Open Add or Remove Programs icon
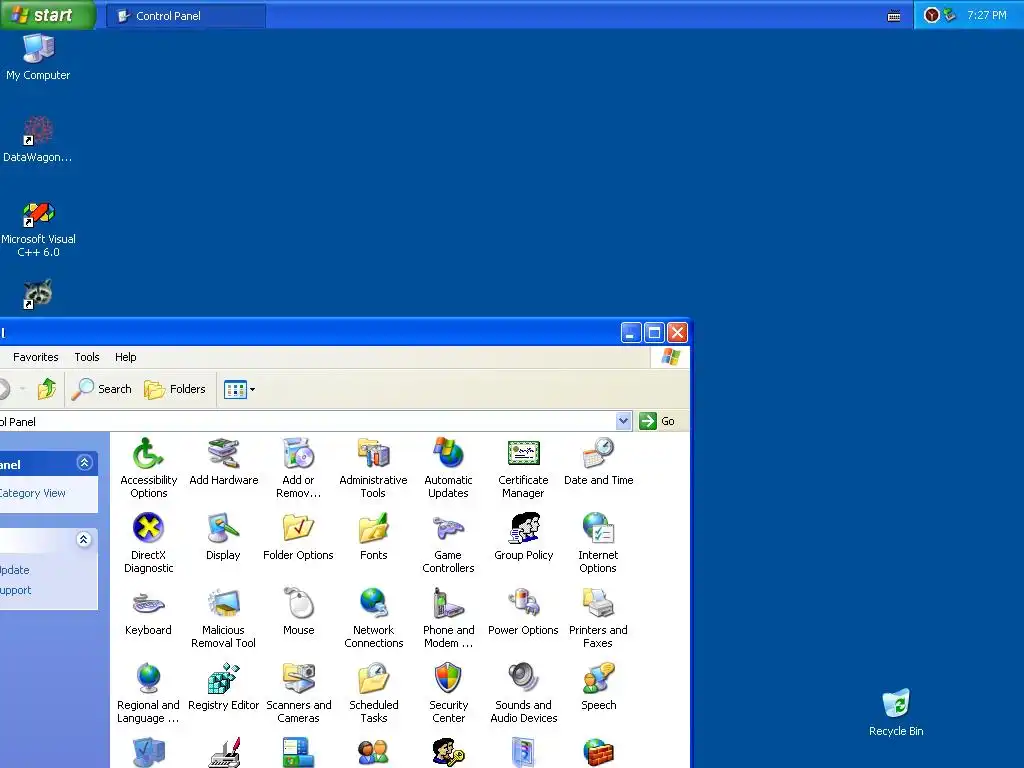 [298, 468]
